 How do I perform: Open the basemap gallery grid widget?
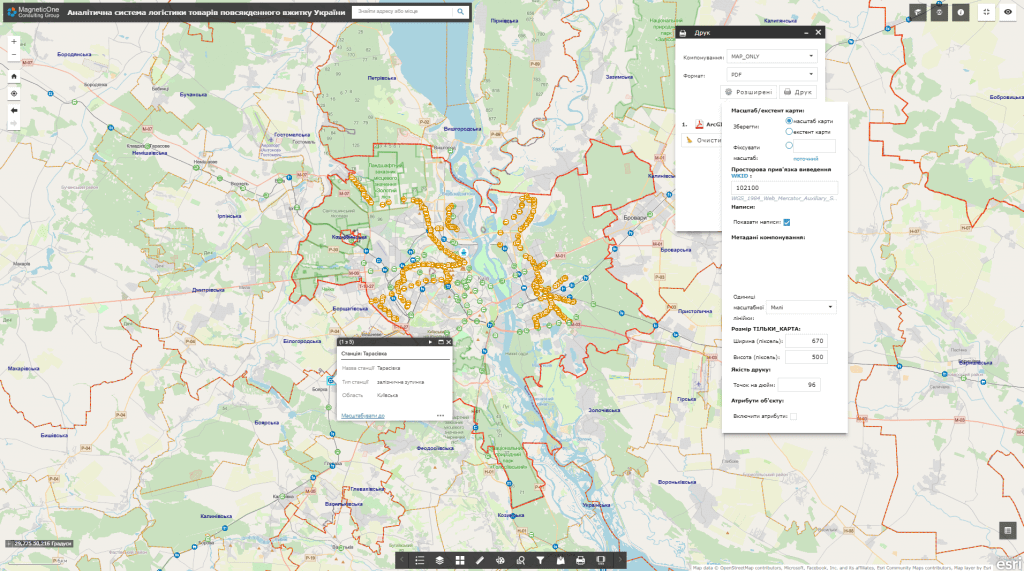click(x=460, y=560)
